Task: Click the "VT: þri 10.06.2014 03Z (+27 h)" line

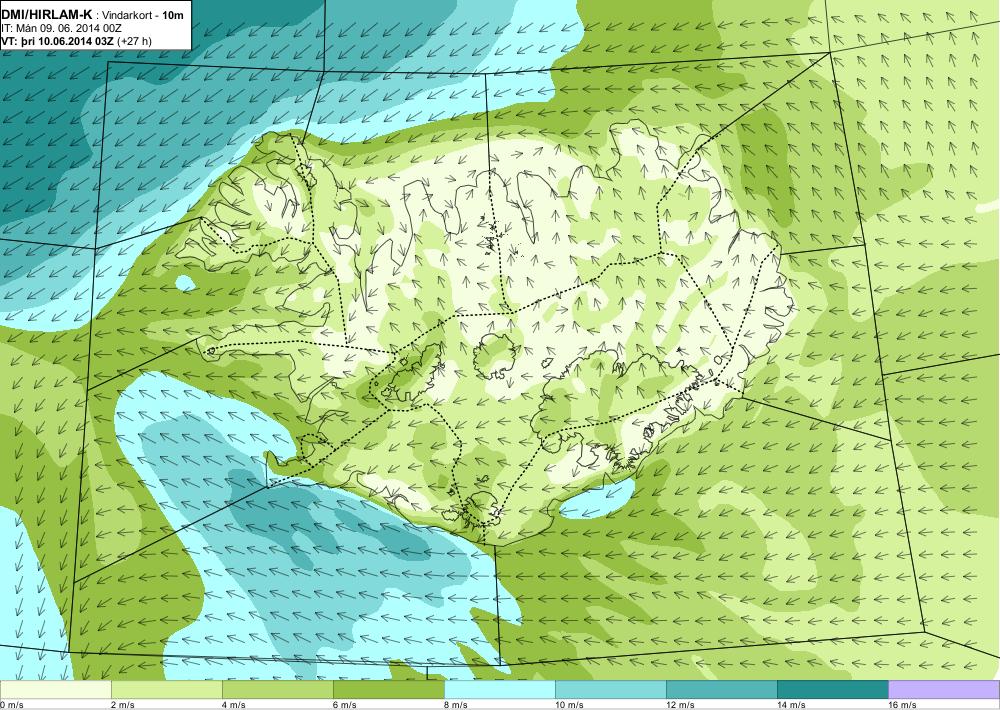Action: point(77,41)
